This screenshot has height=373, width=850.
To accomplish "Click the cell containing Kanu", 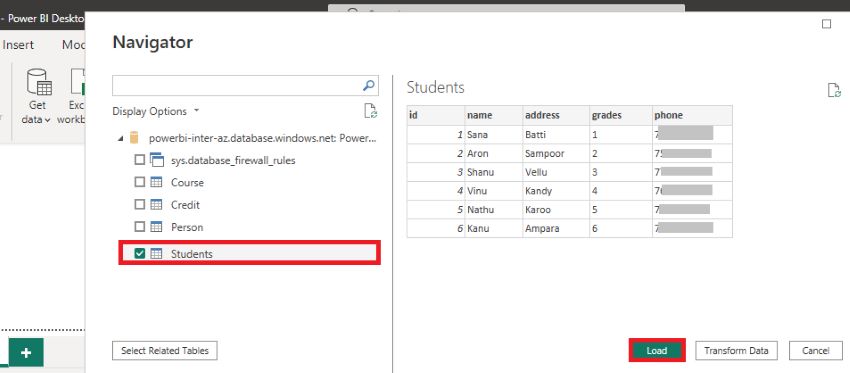I will click(493, 228).
